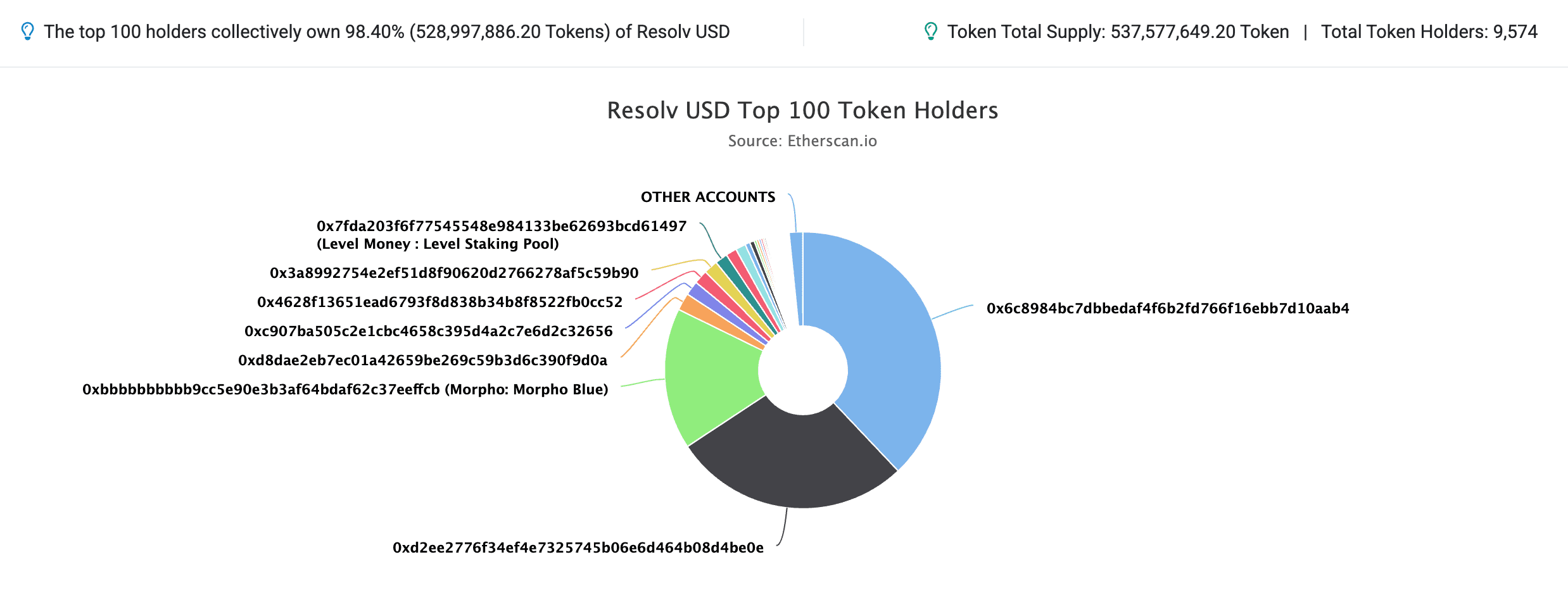1568x595 pixels.
Task: Click the OTHER ACCOUNTS label
Action: coord(707,197)
